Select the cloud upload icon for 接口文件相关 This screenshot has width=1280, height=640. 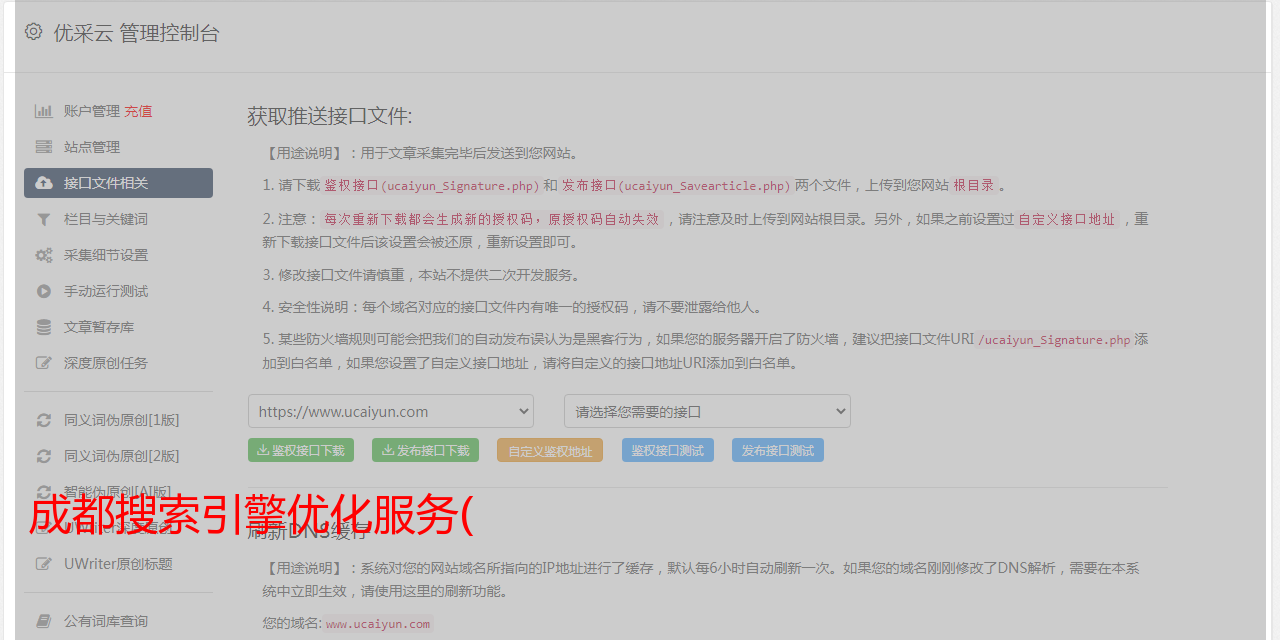[x=44, y=183]
